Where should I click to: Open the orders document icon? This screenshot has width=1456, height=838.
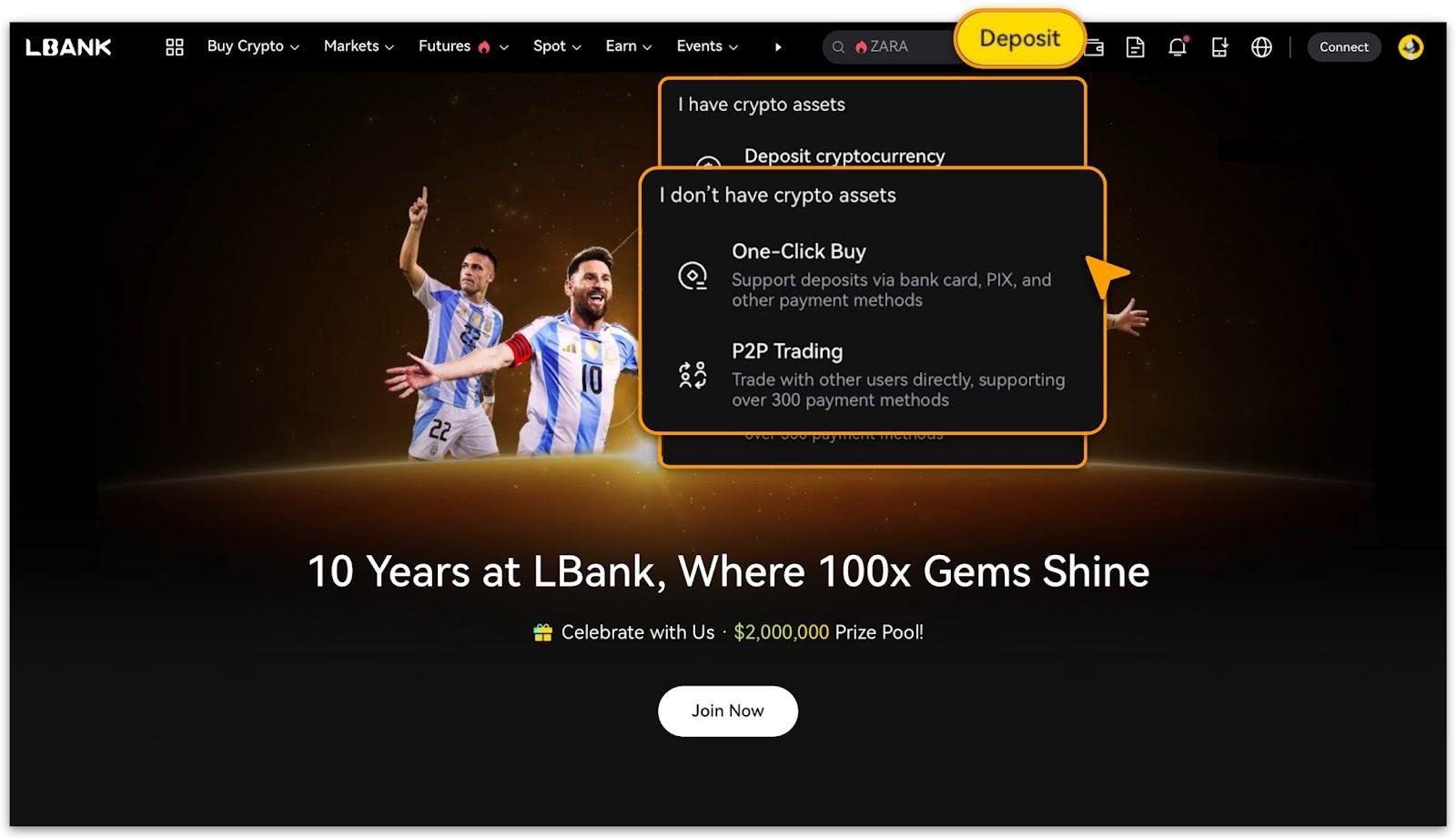(1135, 47)
